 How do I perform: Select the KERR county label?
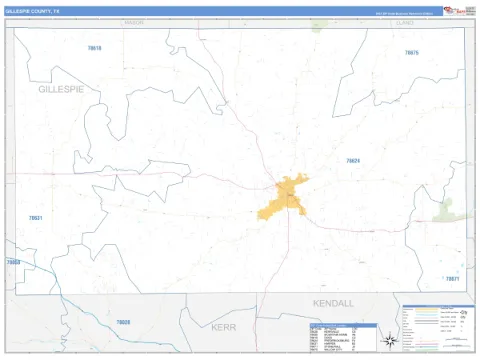[224, 327]
